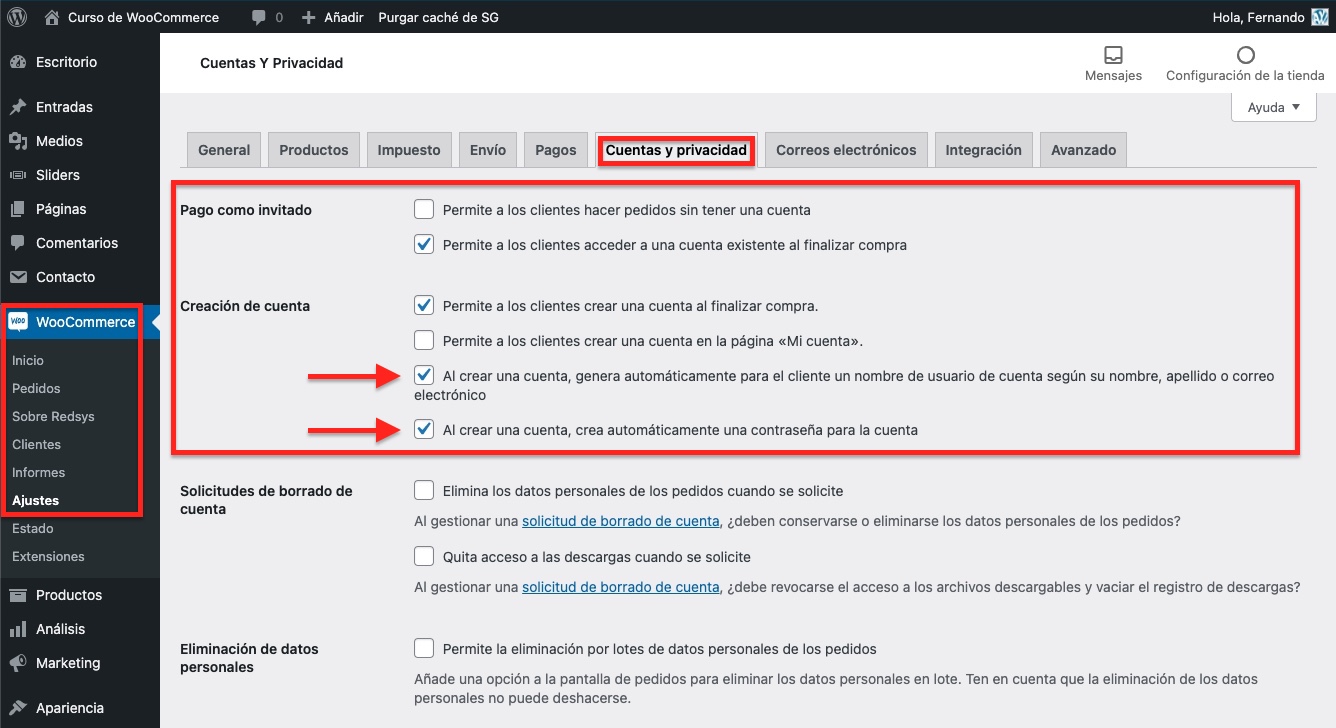
Task: Open Informes submenu item
Action: 38,472
